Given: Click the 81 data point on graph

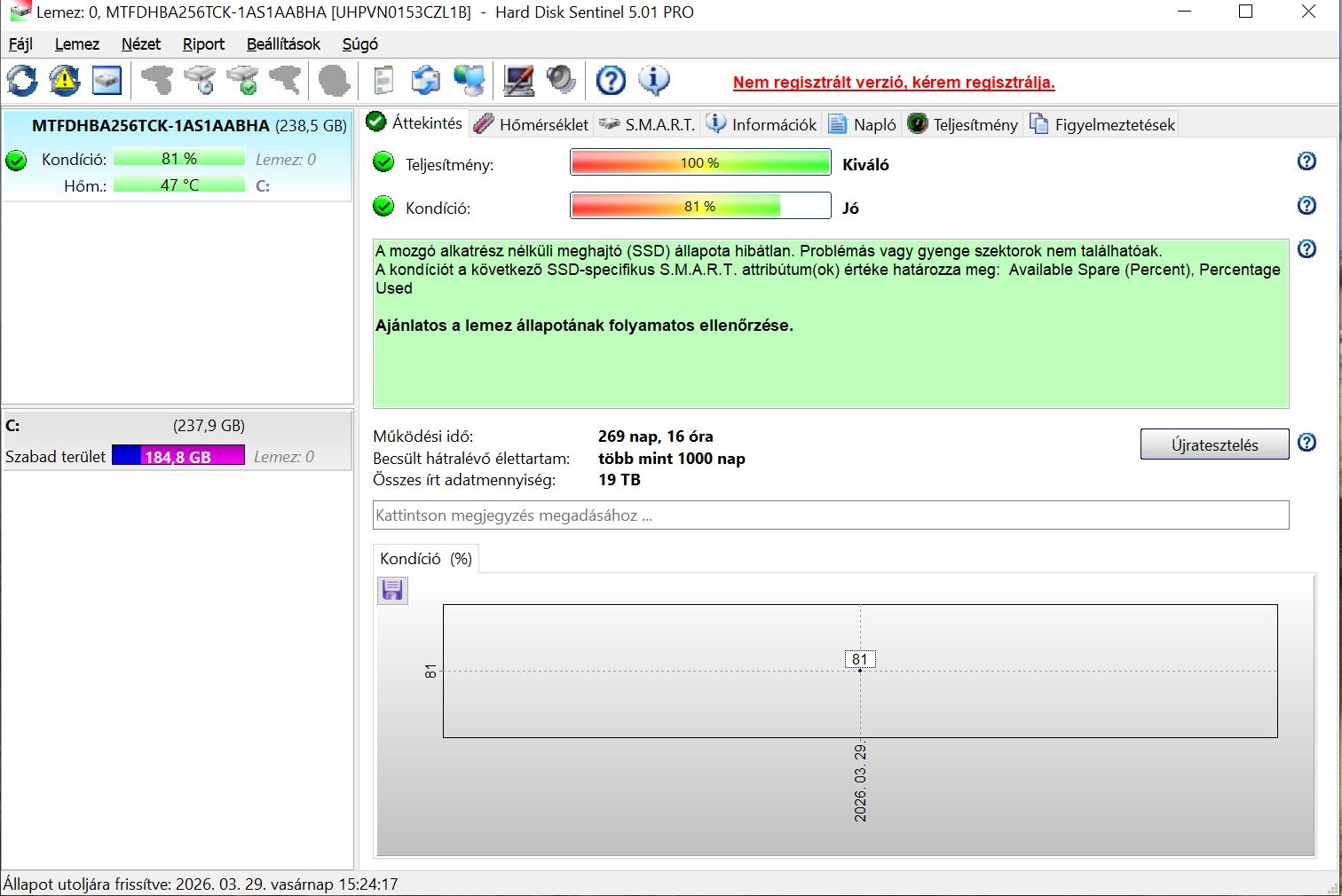Looking at the screenshot, I should coord(859,670).
